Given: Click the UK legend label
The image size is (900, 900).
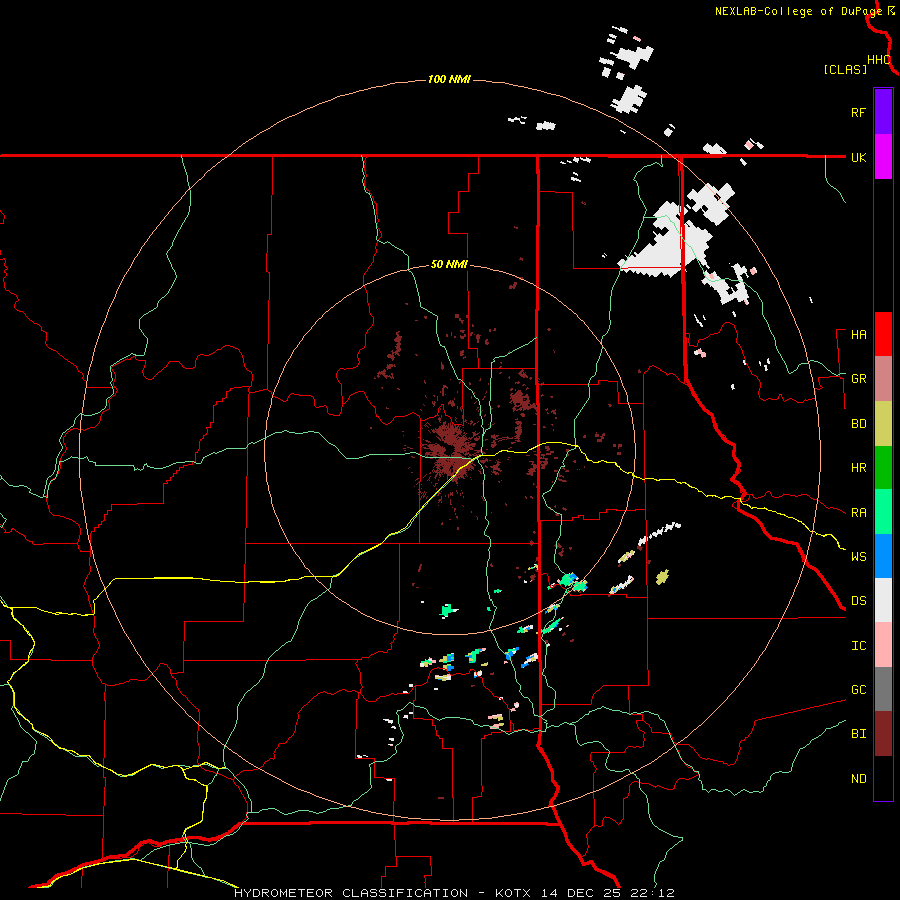Looking at the screenshot, I should coord(858,157).
